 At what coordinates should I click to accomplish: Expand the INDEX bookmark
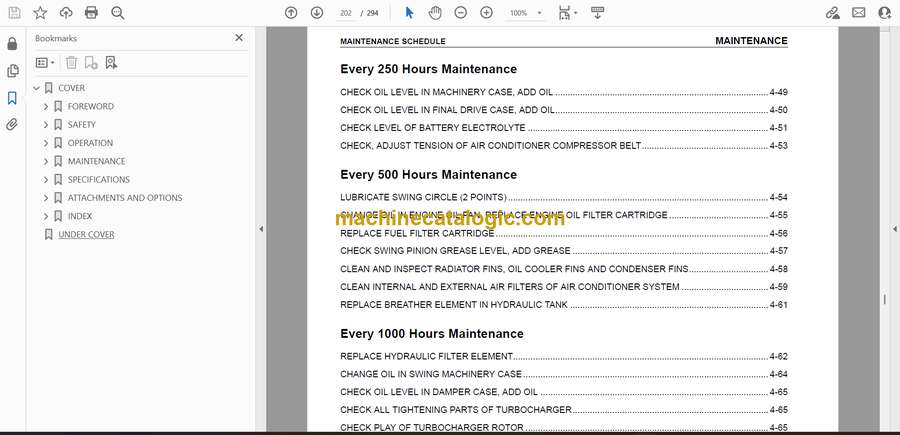(x=46, y=217)
